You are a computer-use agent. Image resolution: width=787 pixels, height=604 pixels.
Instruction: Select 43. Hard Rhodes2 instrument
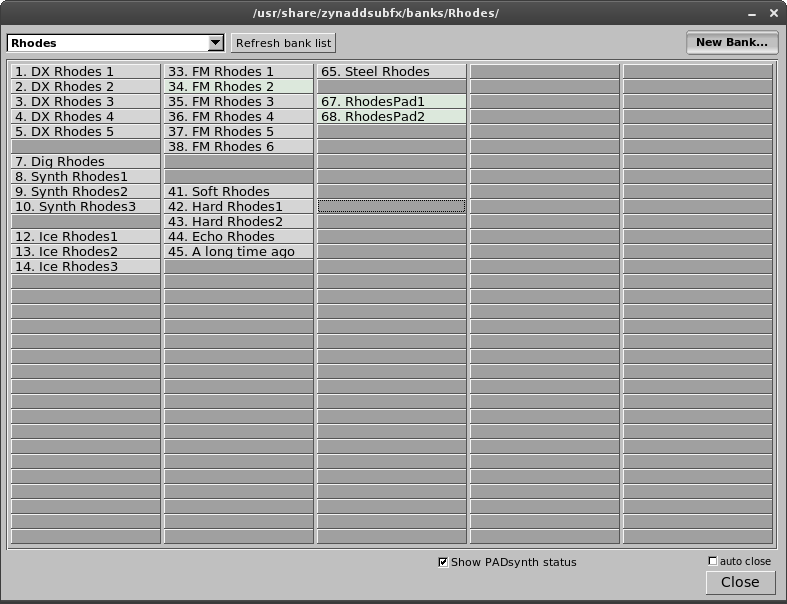(x=238, y=221)
